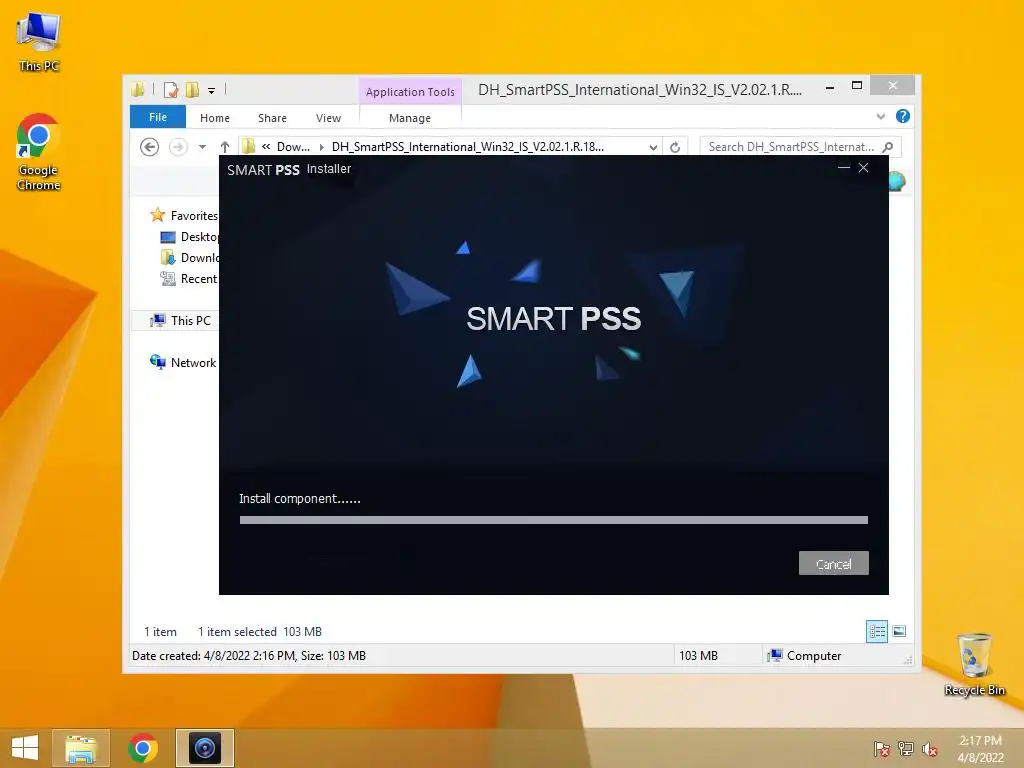The height and width of the screenshot is (768, 1024).
Task: Click the DH_SmartPSS folder breadcrumb
Action: click(x=468, y=147)
